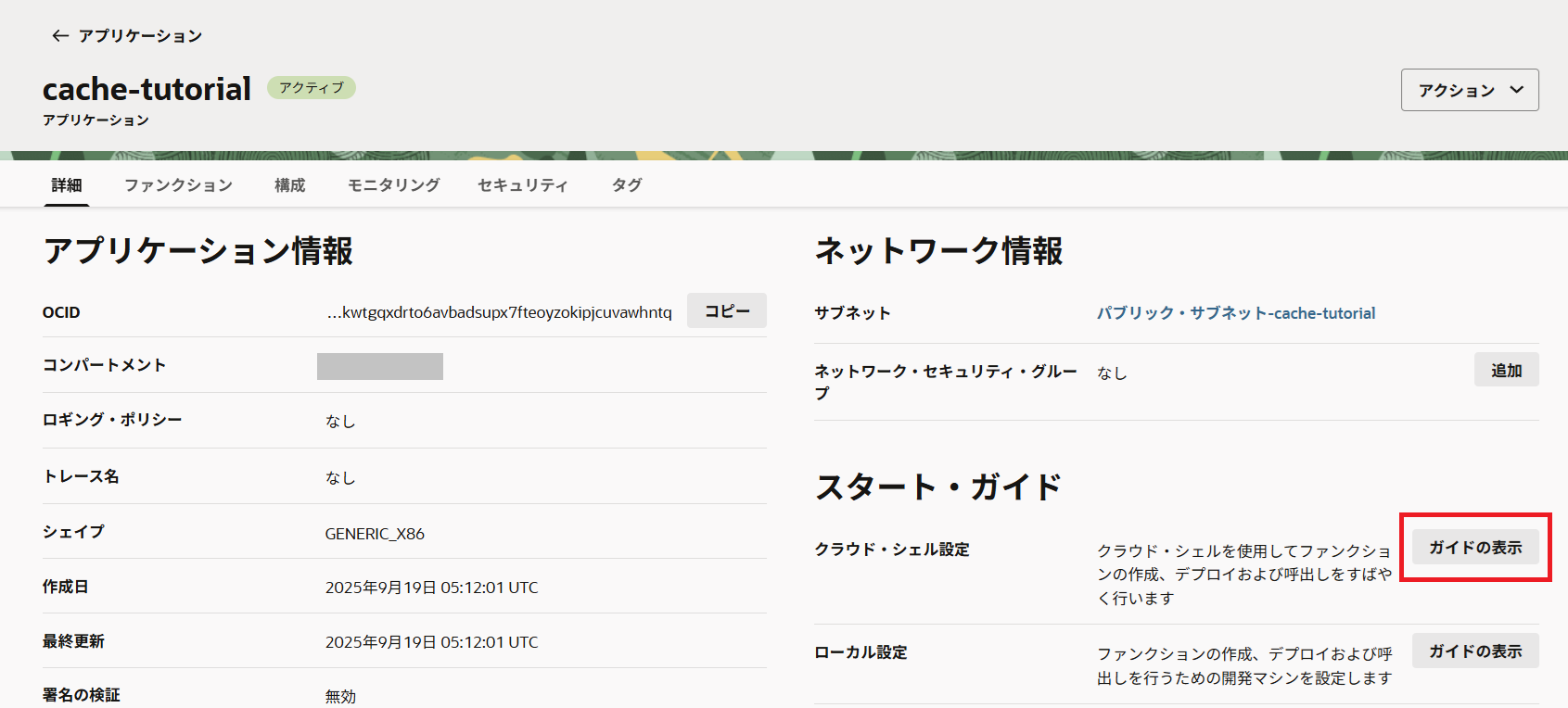Click the cache-tutorial application title
The height and width of the screenshot is (708, 1568).
point(147,89)
